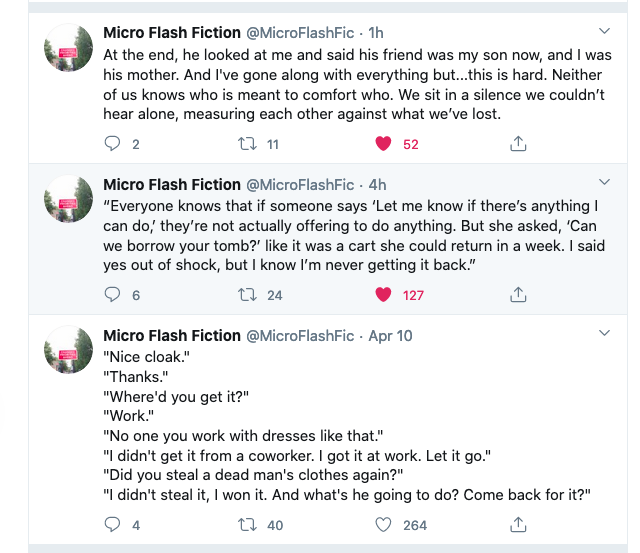The width and height of the screenshot is (640, 553).
Task: Reply to the "Nice cloak" tweet
Action: 113,525
